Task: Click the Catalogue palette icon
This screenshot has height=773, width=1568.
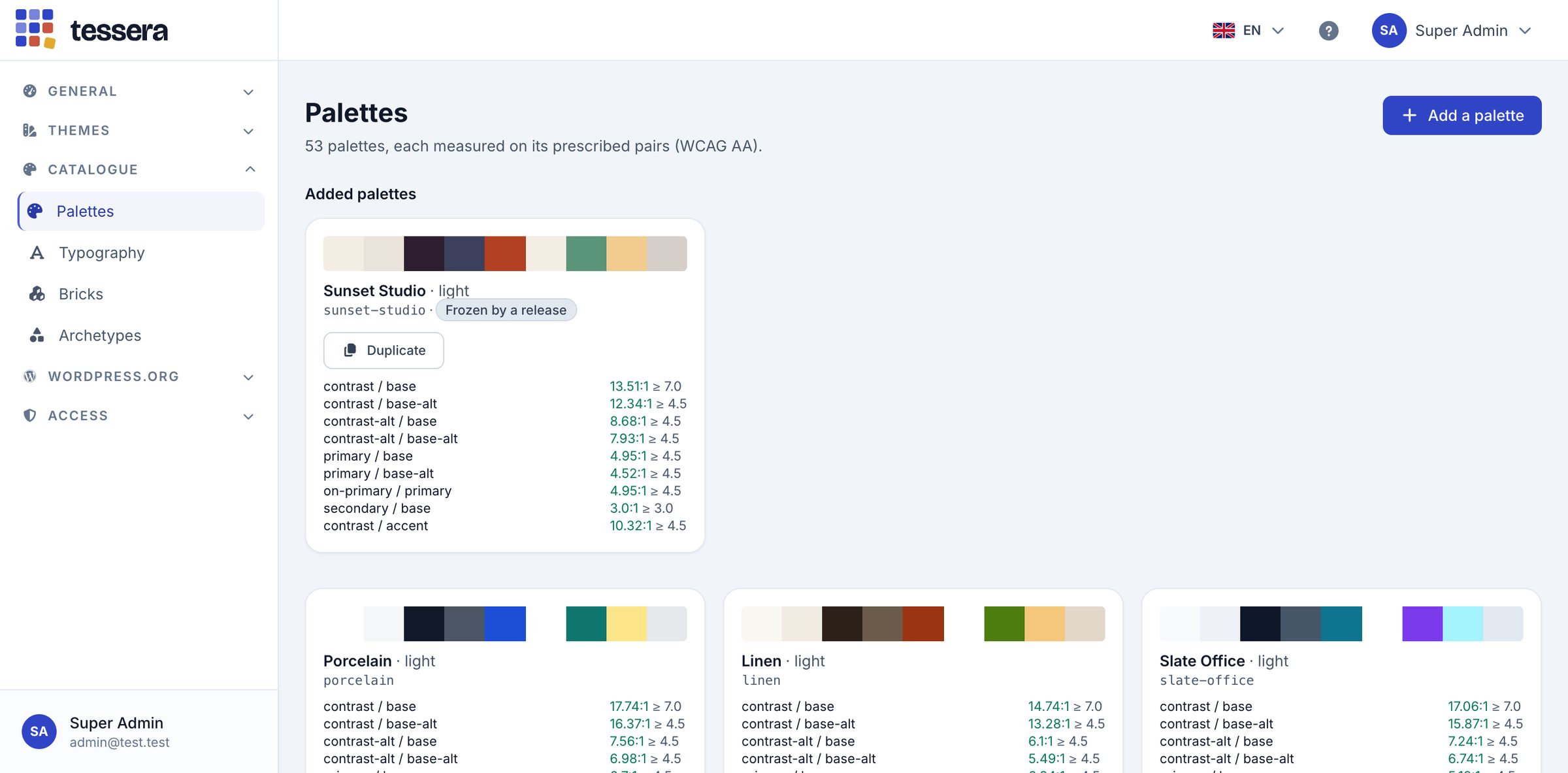Action: pyautogui.click(x=29, y=170)
